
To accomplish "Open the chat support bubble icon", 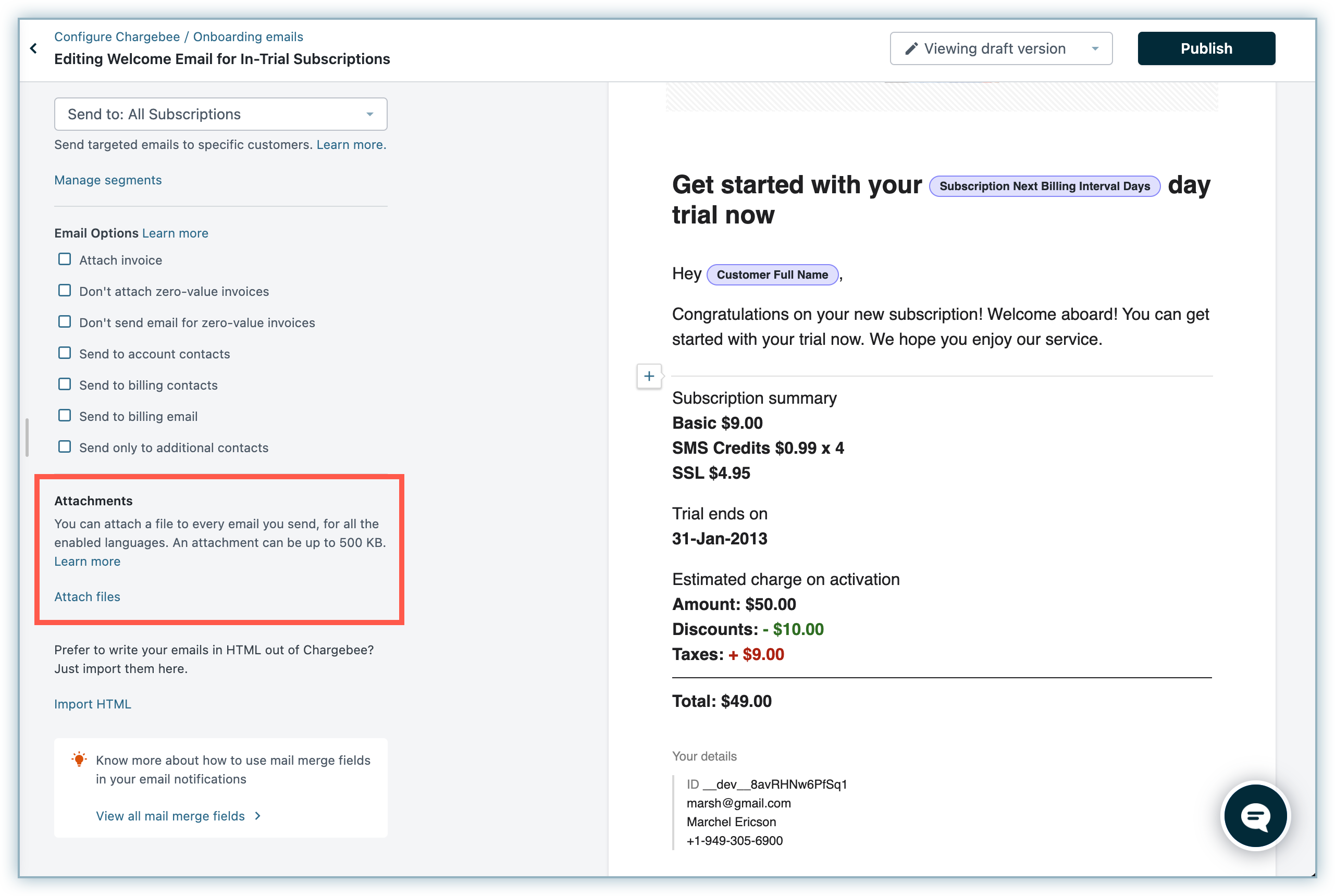I will click(x=1255, y=815).
